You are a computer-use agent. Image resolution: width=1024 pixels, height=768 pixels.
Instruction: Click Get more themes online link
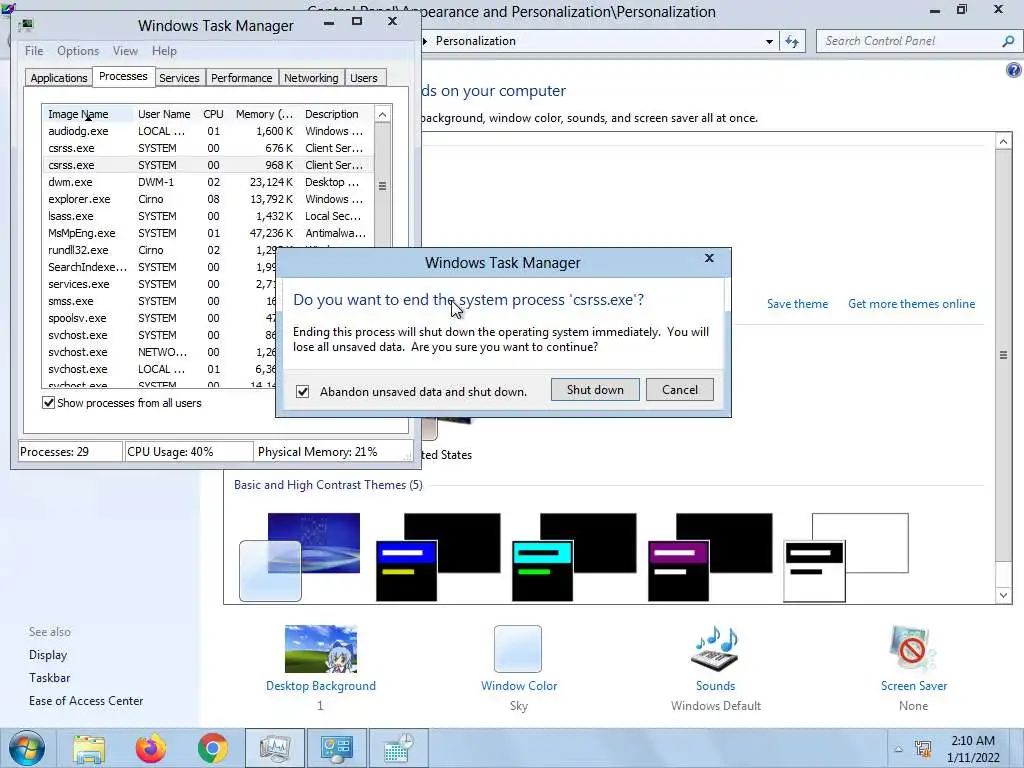912,304
